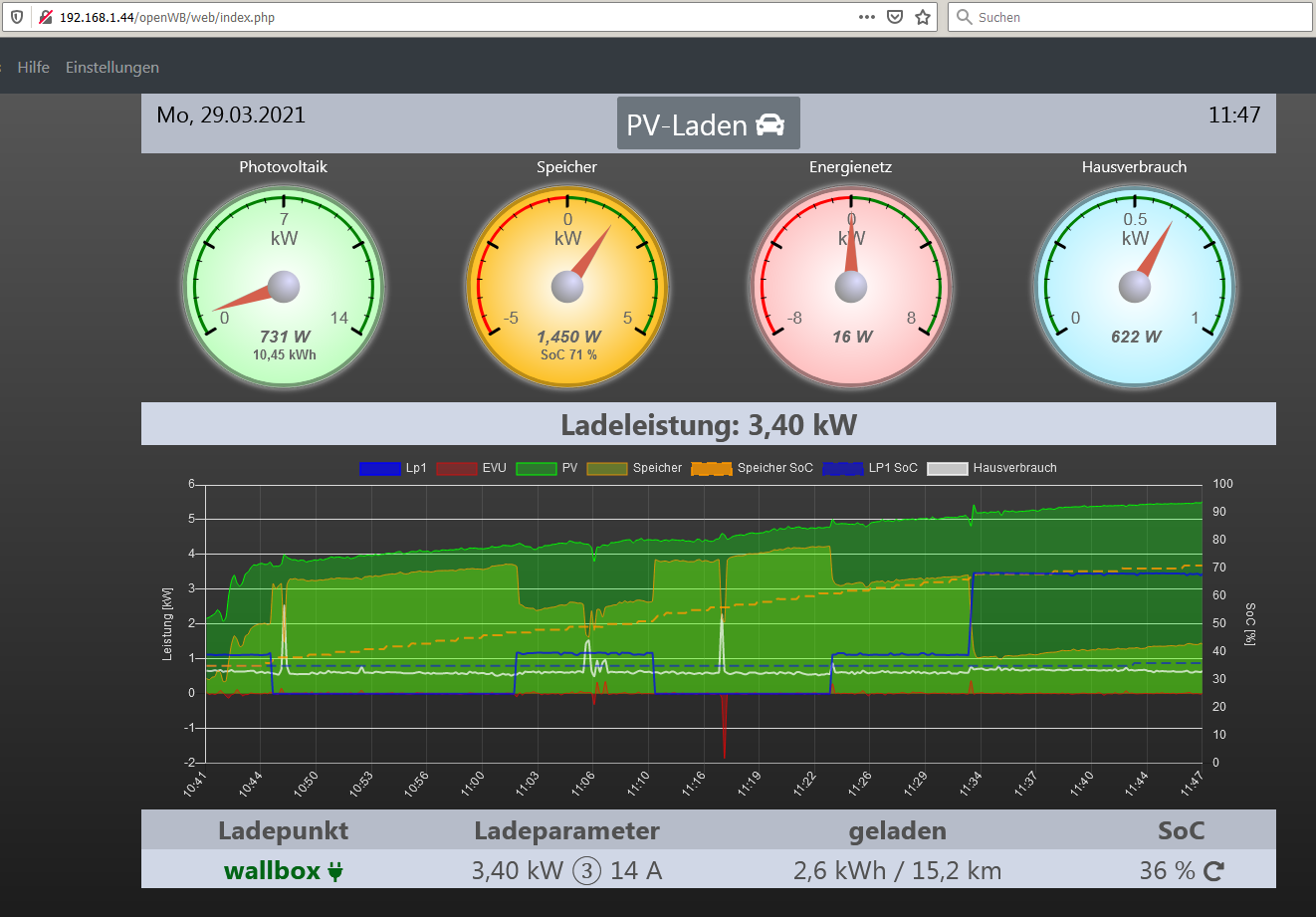Click the bookmark star icon
The width and height of the screenshot is (1316, 917).
[x=923, y=17]
